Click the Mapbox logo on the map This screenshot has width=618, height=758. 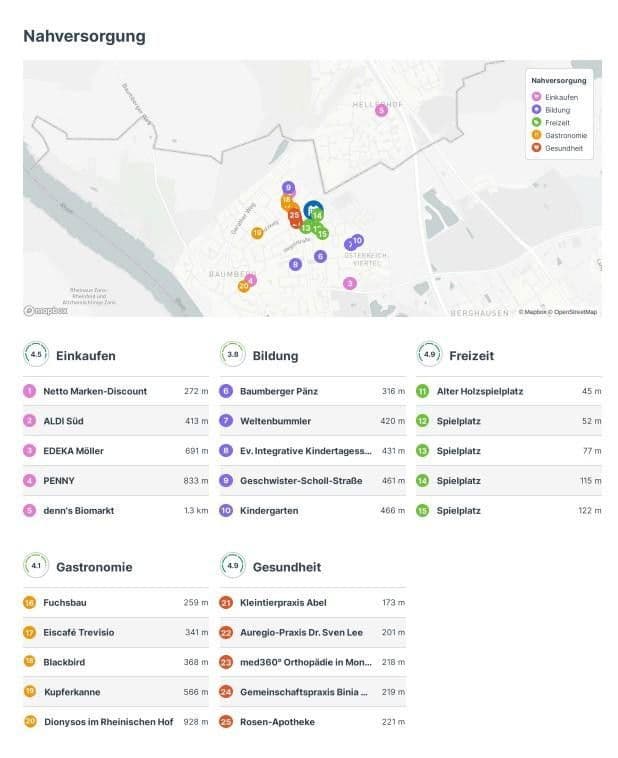(46, 311)
